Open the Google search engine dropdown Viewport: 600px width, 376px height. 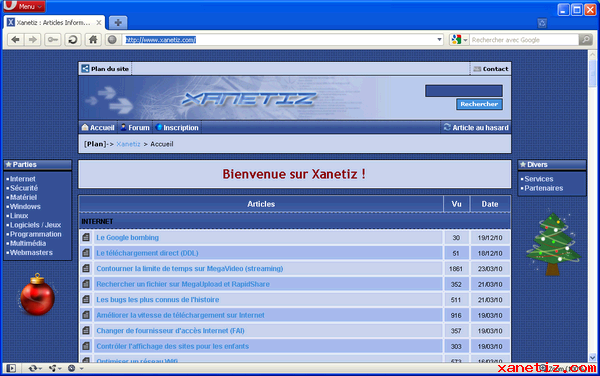click(459, 40)
